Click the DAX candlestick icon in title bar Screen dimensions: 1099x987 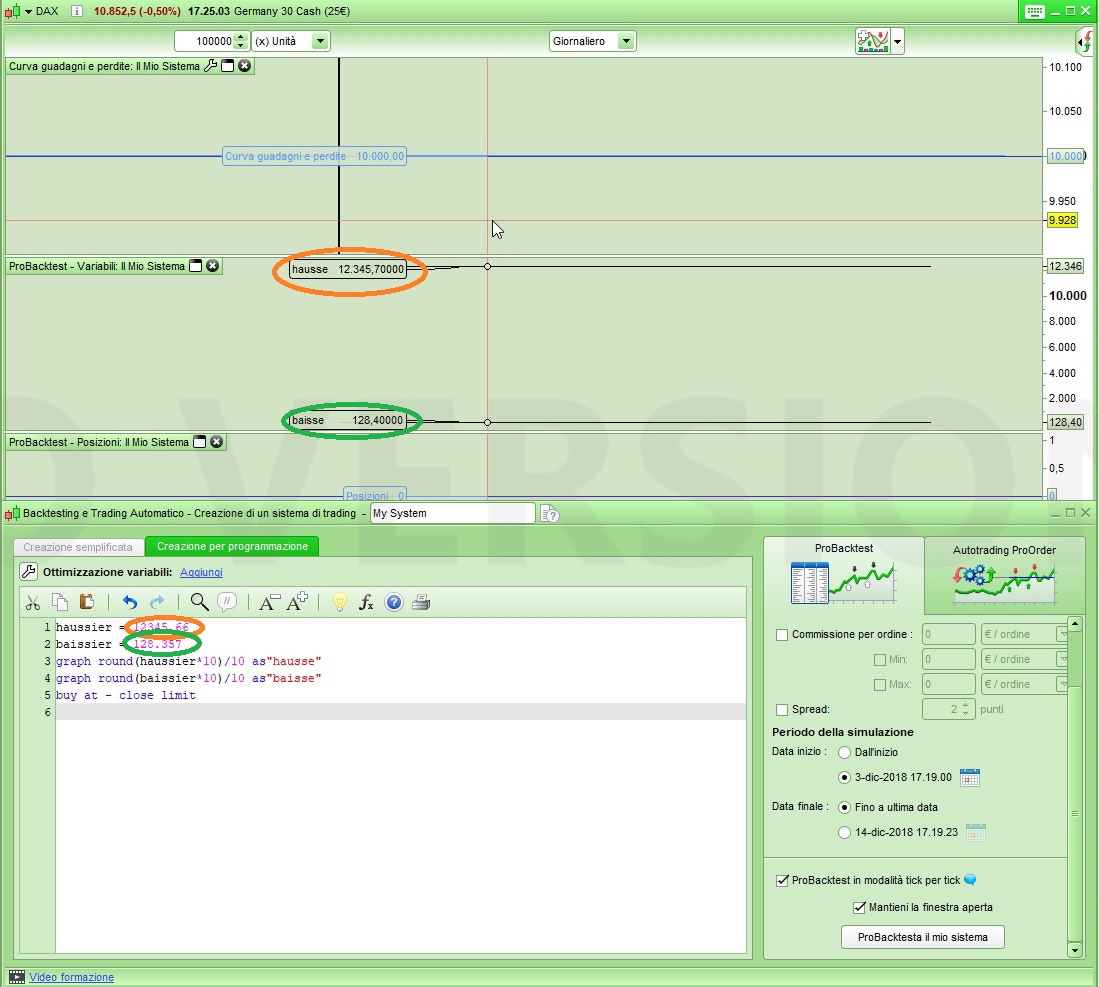(x=13, y=11)
